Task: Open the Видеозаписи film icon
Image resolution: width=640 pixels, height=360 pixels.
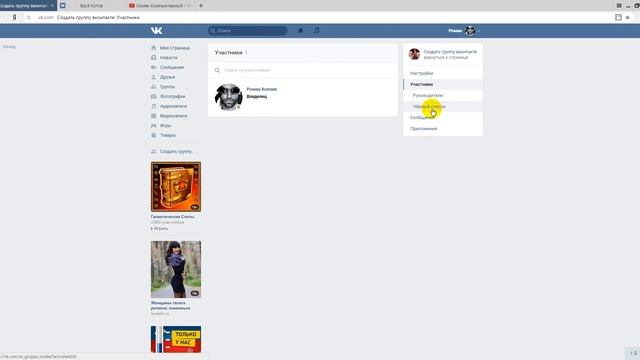Action: pos(153,116)
